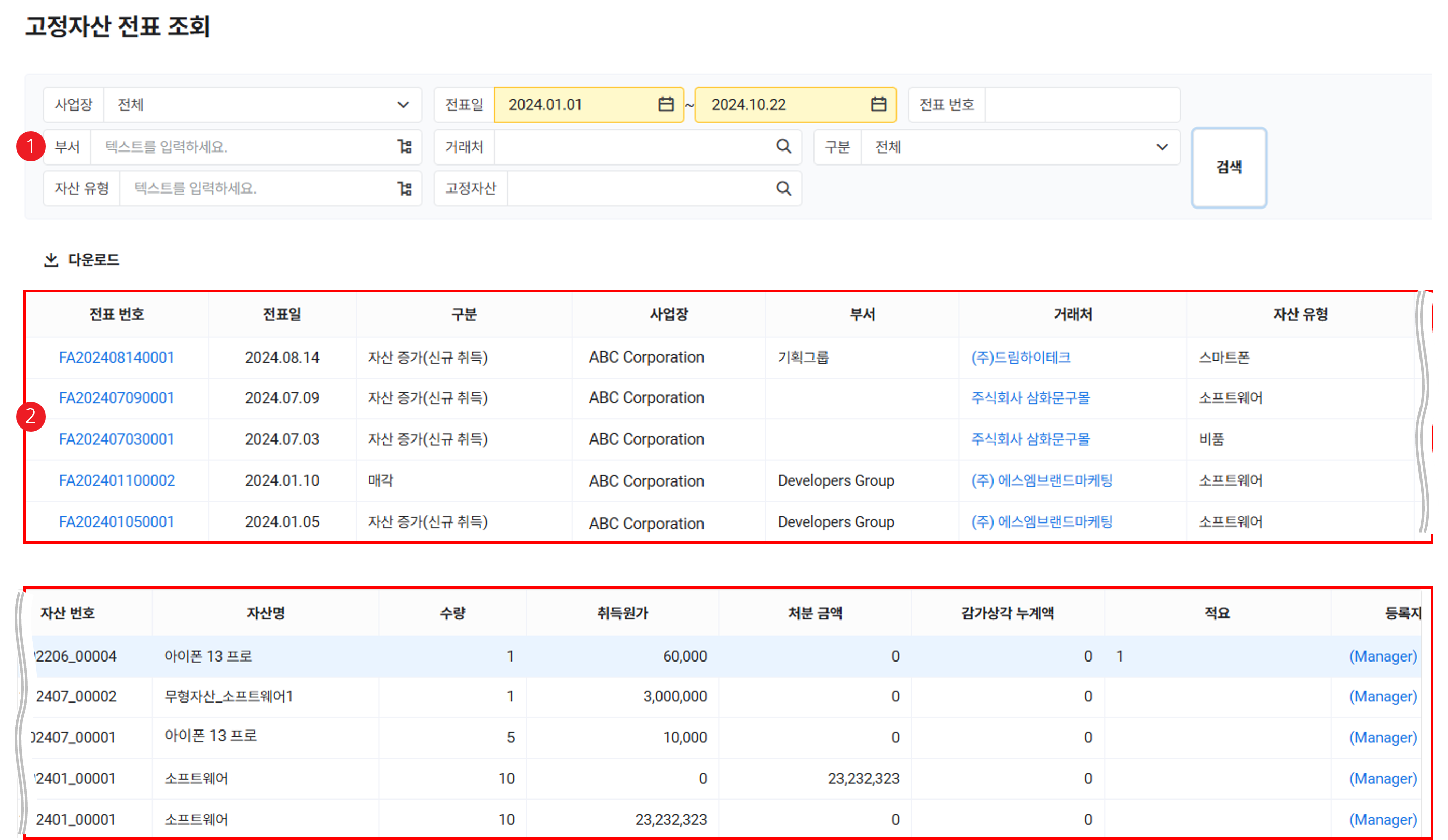Click the 고정자산 search magnifier icon

(x=783, y=188)
